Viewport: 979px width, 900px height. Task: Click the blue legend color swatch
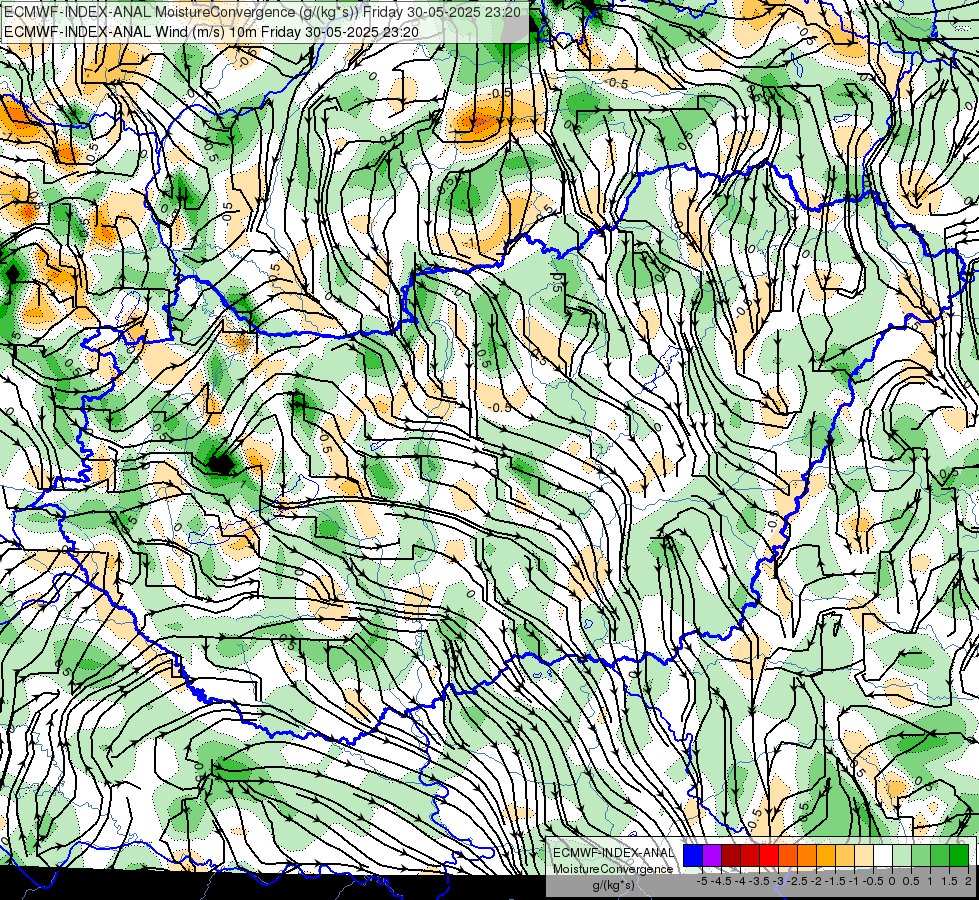(x=693, y=855)
